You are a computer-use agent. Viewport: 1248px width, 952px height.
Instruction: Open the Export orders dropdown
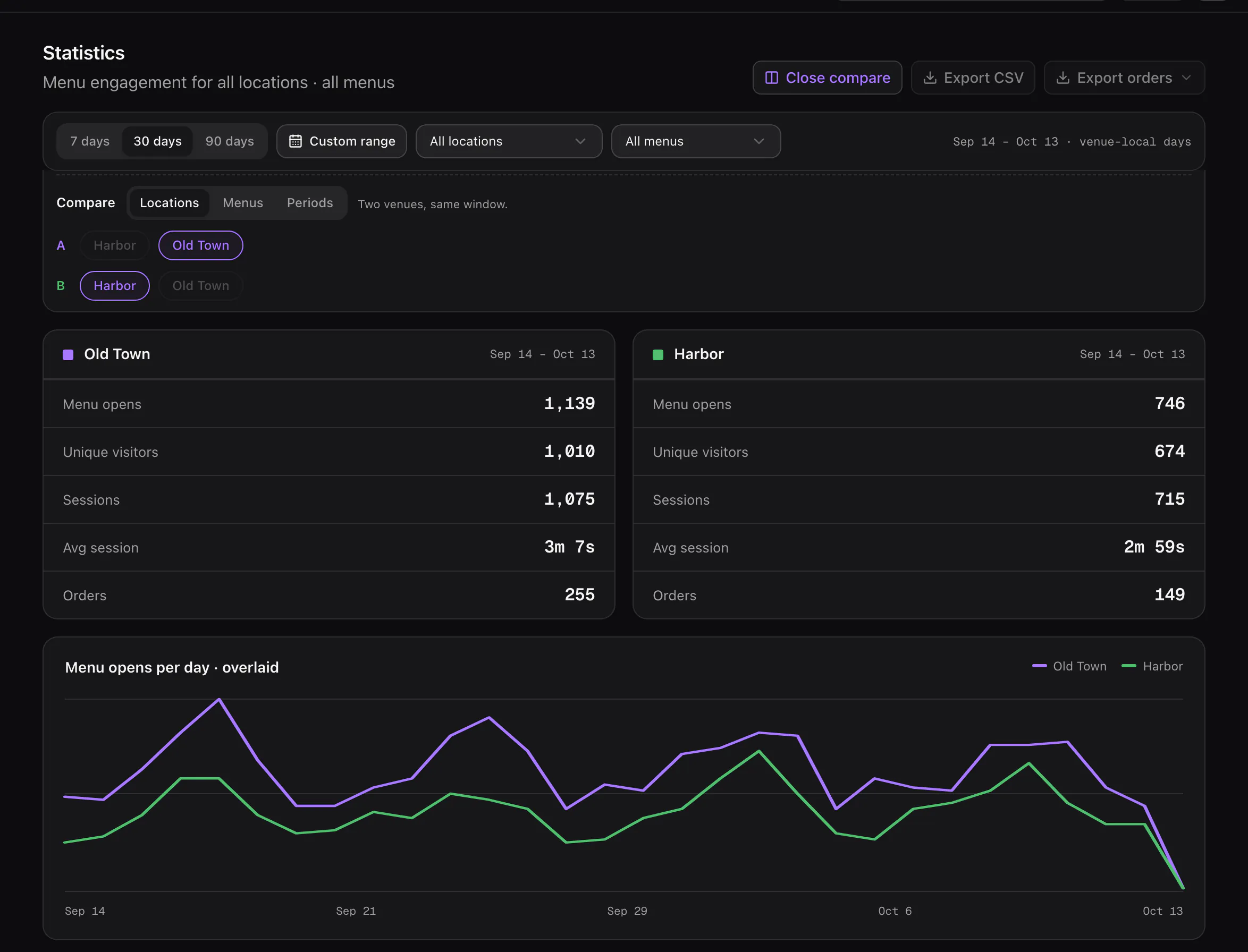[1124, 78]
